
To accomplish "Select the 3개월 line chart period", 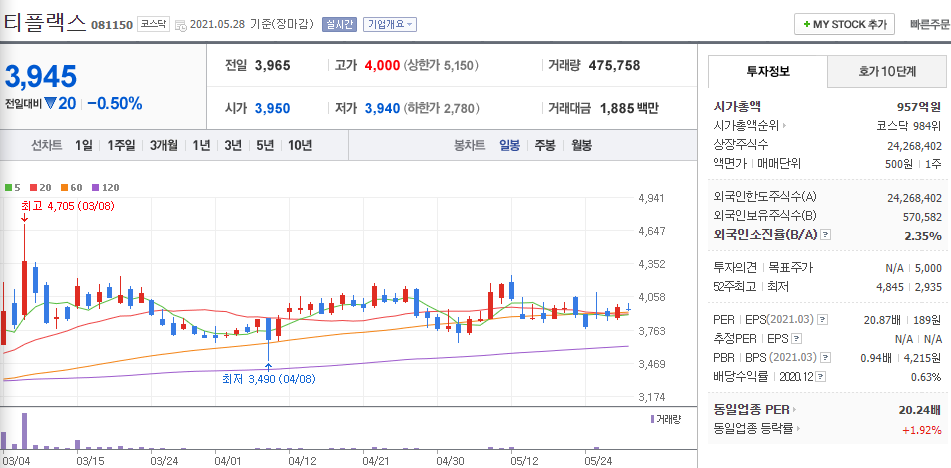I will coord(164,145).
